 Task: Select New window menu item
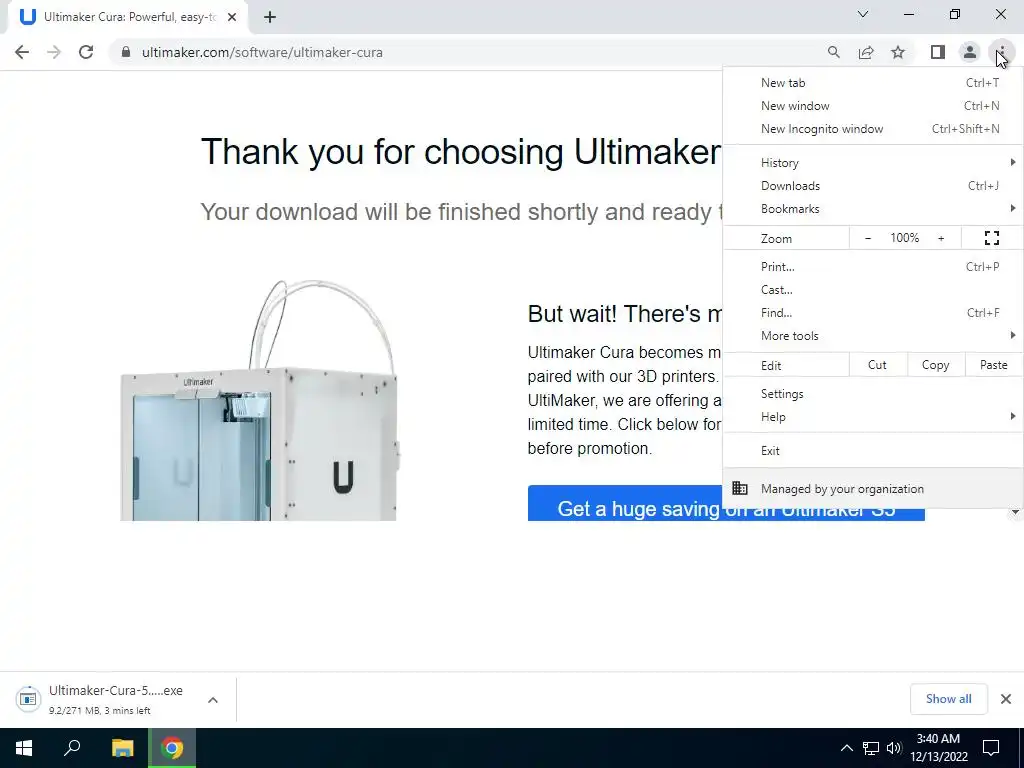coord(872,106)
